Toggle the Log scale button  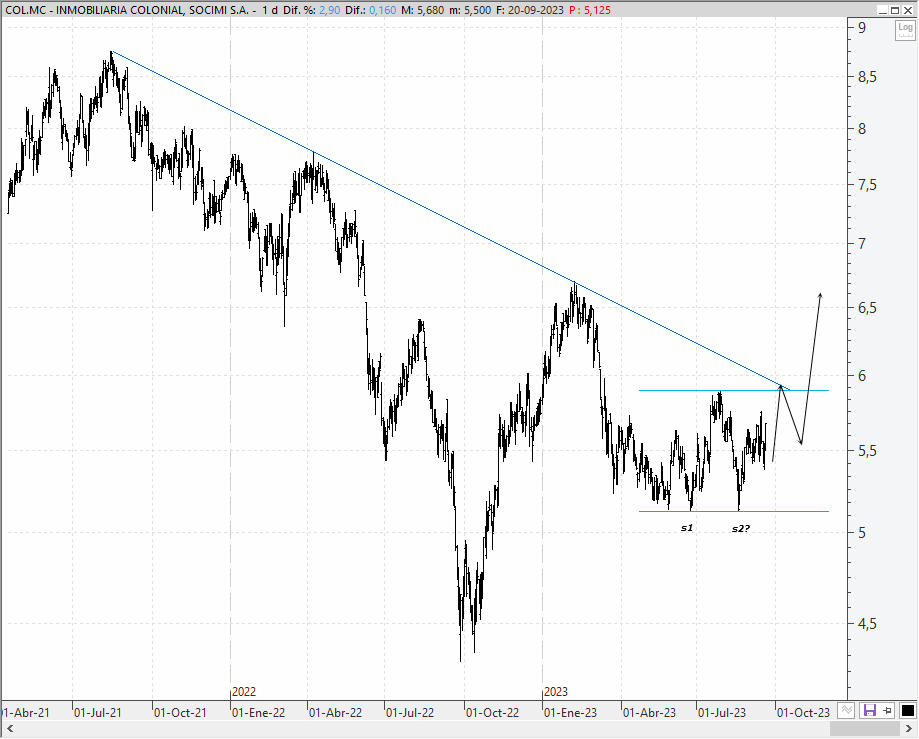[x=905, y=29]
